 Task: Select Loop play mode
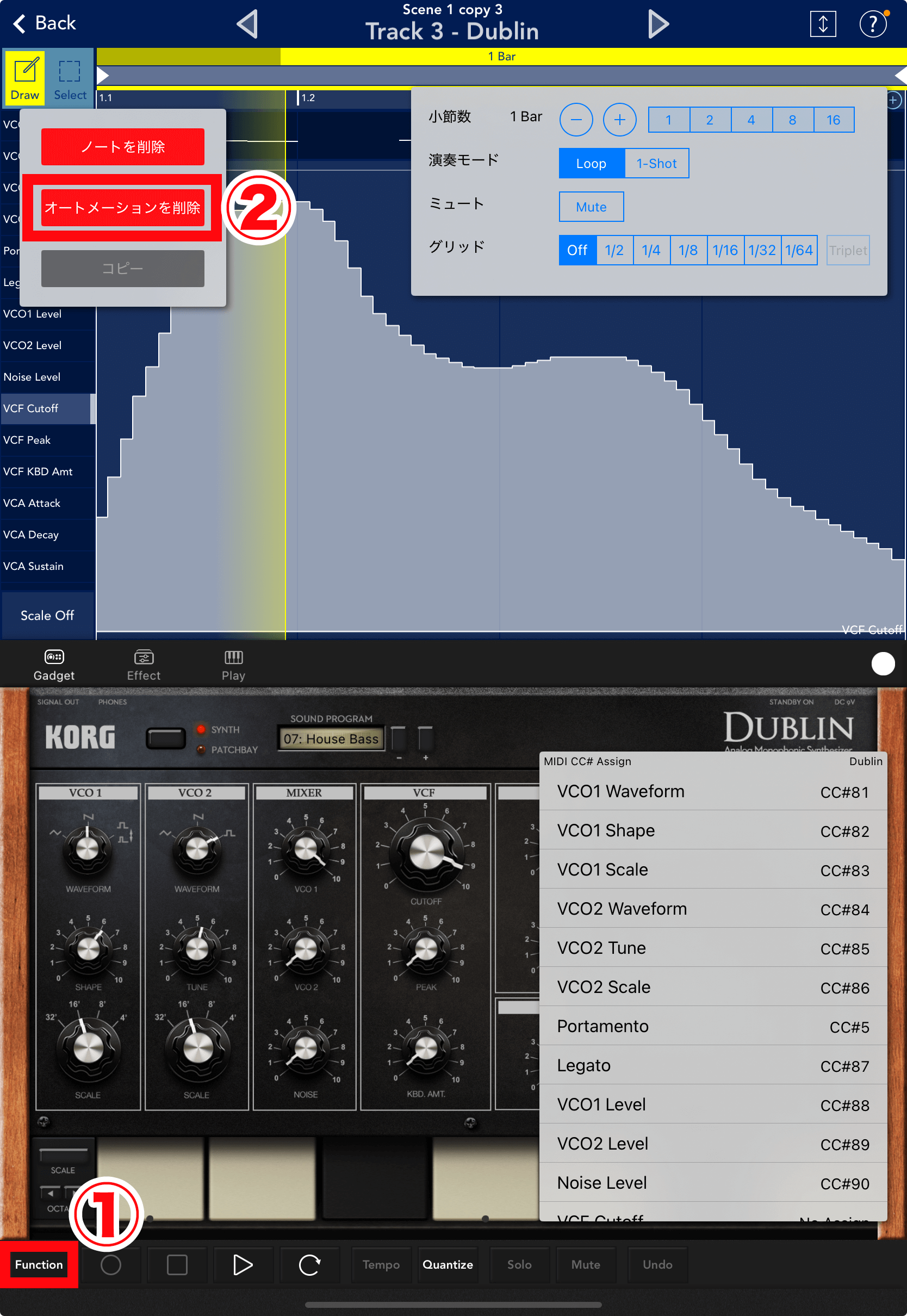(x=592, y=164)
